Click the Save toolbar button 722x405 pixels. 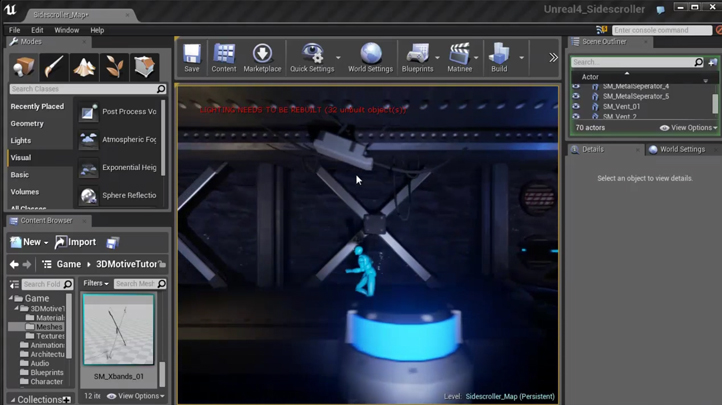click(x=192, y=58)
